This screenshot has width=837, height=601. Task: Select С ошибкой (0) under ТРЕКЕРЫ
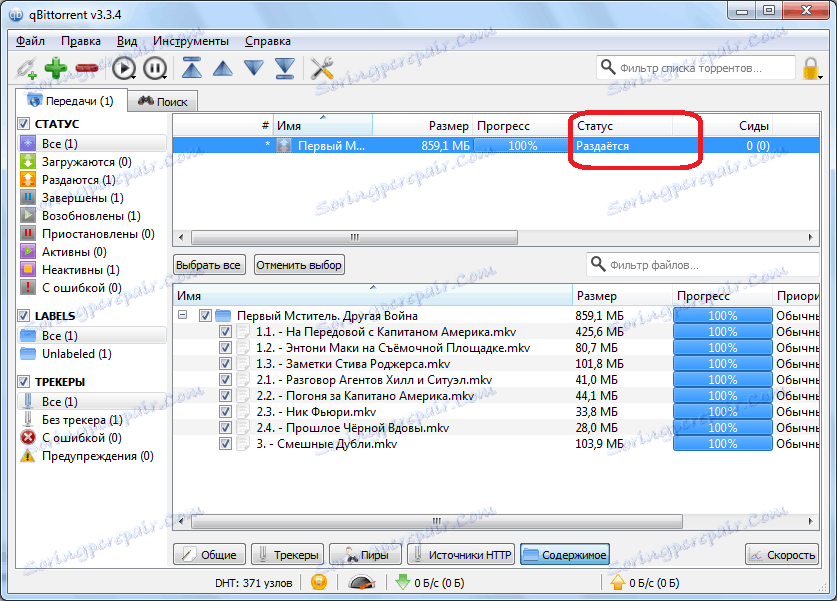(92, 438)
